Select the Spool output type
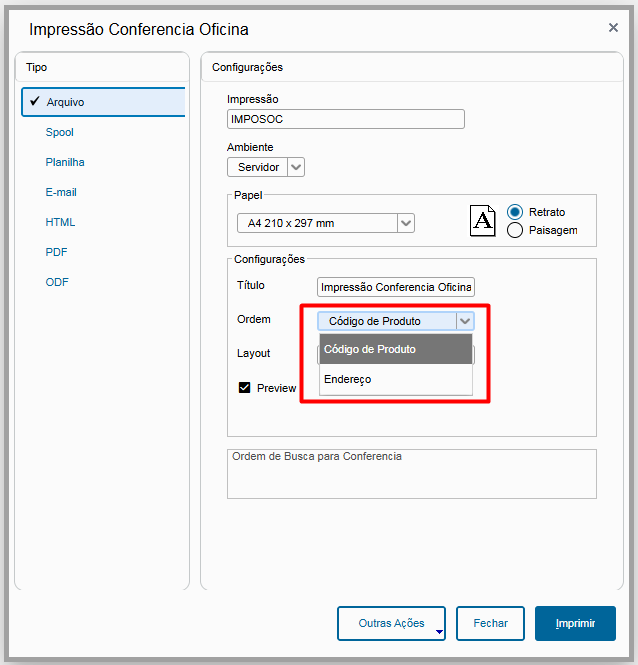 [59, 132]
